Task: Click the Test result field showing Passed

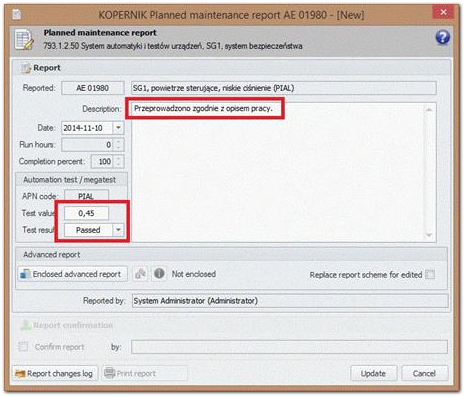Action: pos(88,230)
